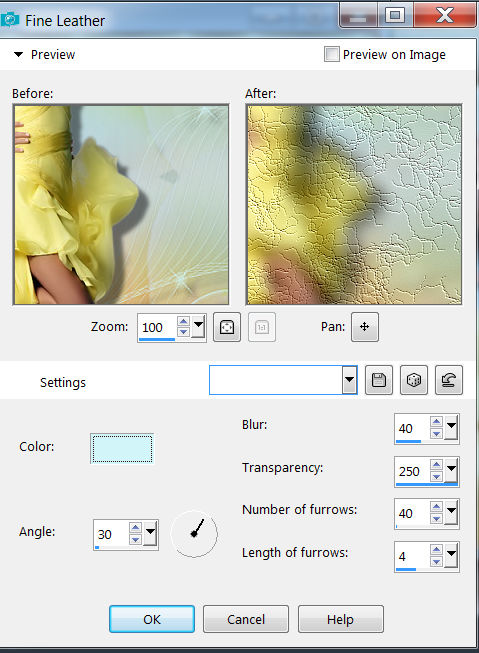Enable the Preview on Image checkbox
The width and height of the screenshot is (479, 653).
click(x=332, y=54)
